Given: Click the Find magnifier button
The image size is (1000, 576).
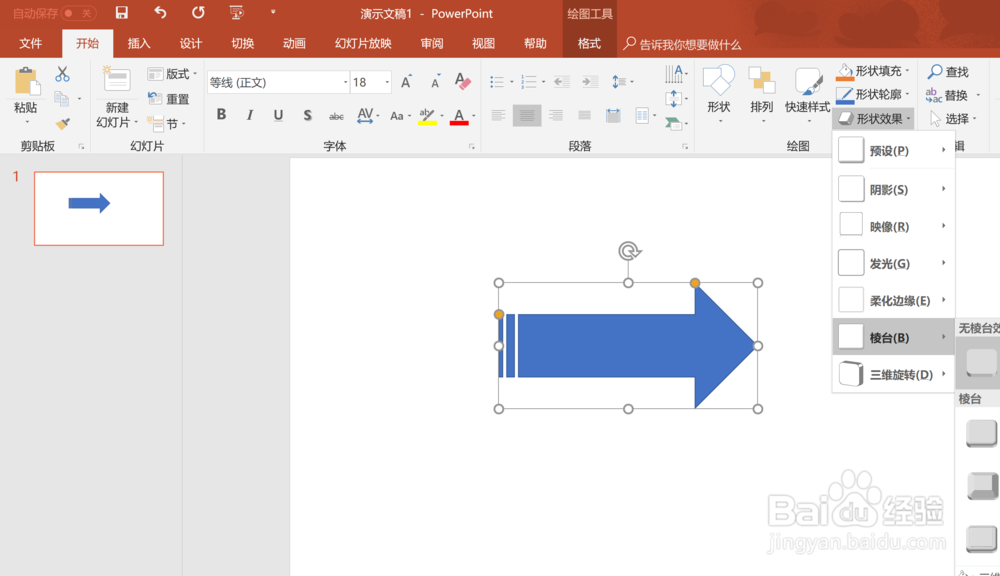Looking at the screenshot, I should [x=949, y=72].
